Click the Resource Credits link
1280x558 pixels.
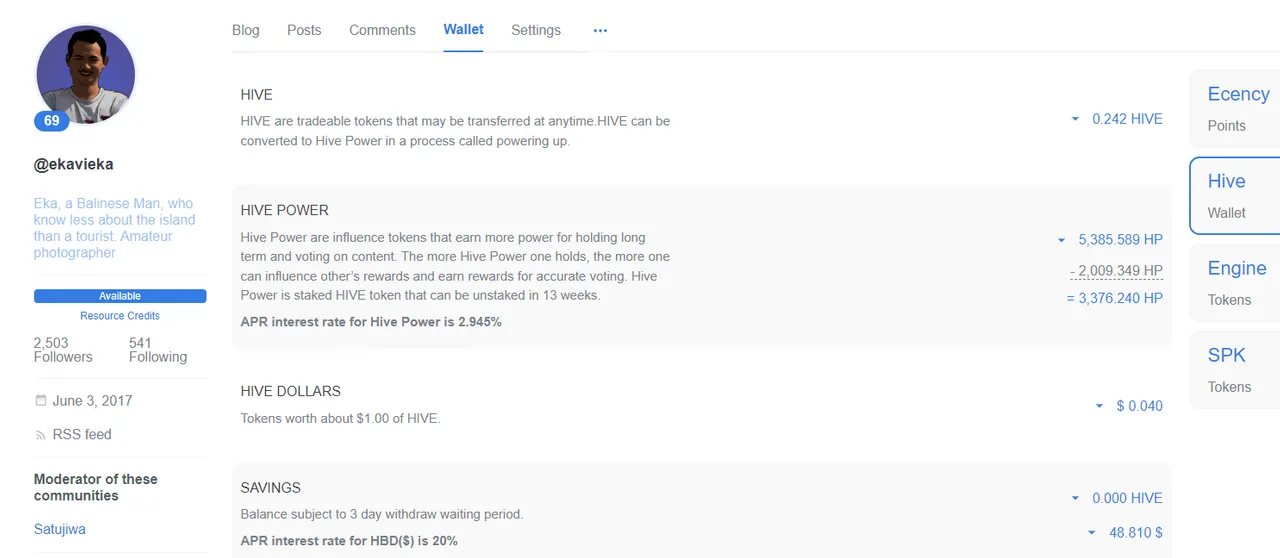pyautogui.click(x=120, y=316)
